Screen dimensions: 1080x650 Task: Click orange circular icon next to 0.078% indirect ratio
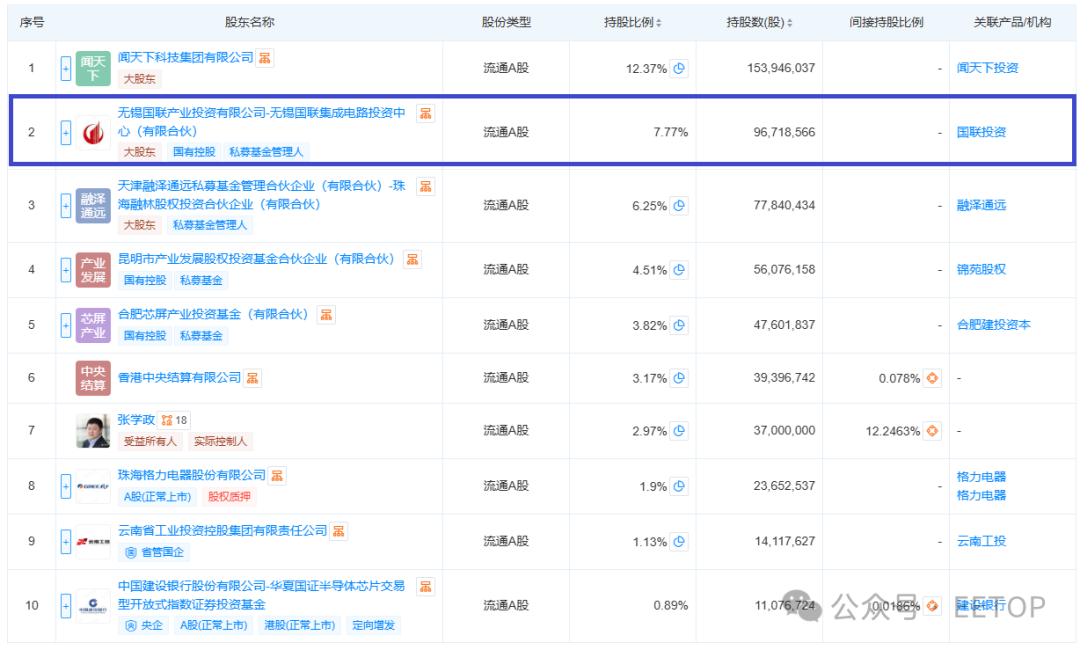[x=931, y=378]
